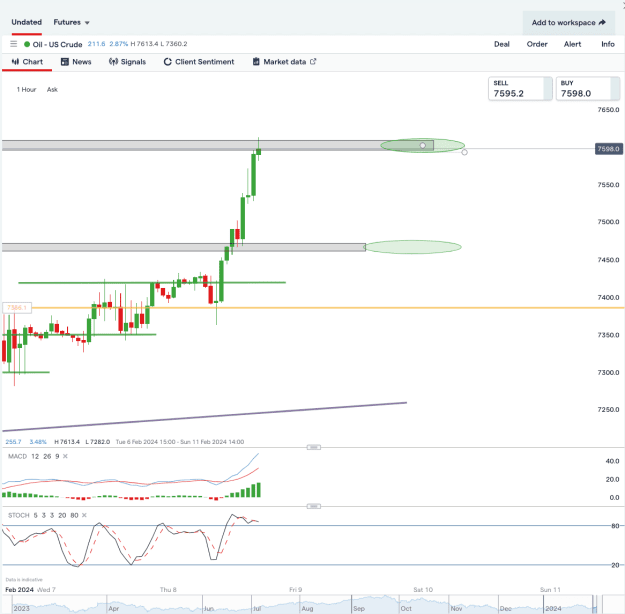Click the STOCH 5 3 3 20 80 label
Viewport: 625px width, 614px height.
coord(43,515)
